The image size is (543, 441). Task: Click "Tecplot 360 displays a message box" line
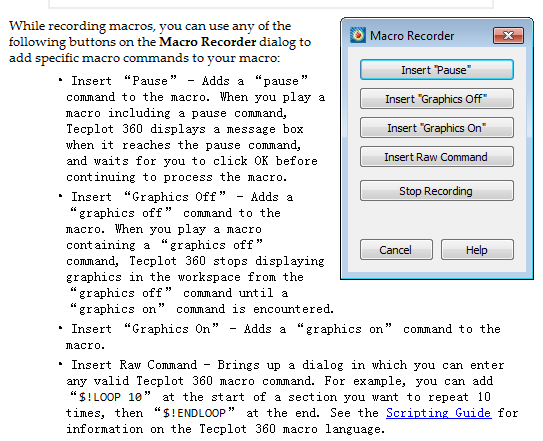point(185,129)
